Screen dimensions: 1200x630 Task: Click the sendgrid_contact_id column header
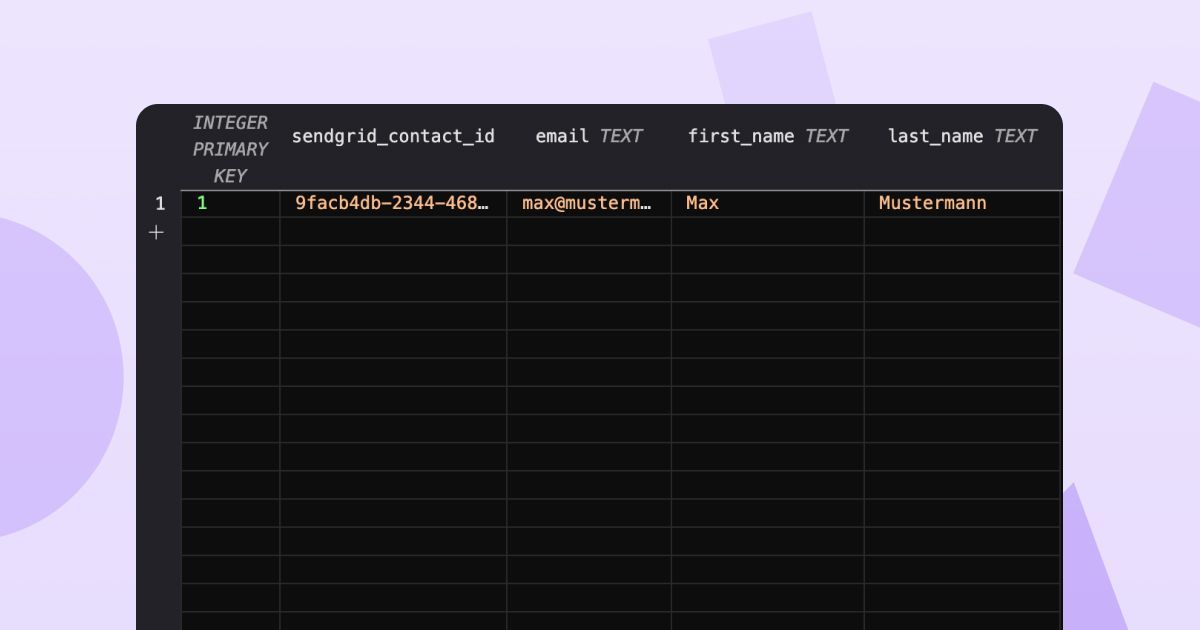click(394, 136)
